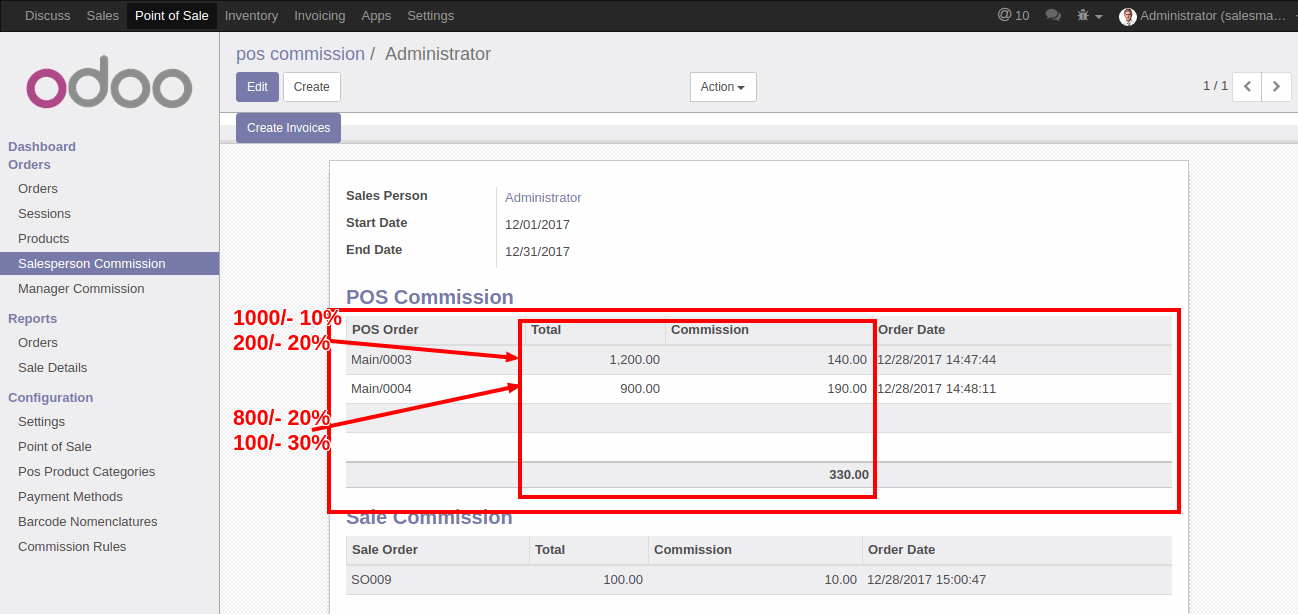Click the Reports section header
This screenshot has height=614, width=1298.
click(x=33, y=319)
